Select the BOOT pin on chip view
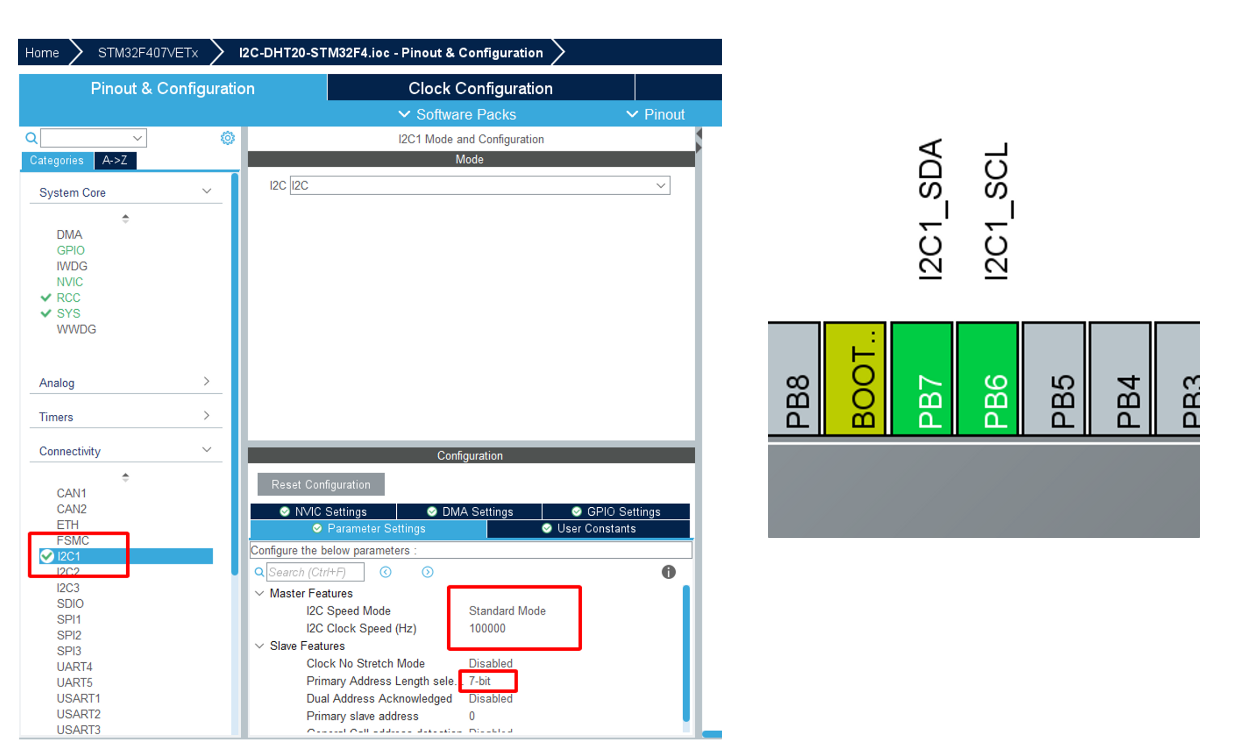Viewport: 1235px width, 754px height. point(857,379)
